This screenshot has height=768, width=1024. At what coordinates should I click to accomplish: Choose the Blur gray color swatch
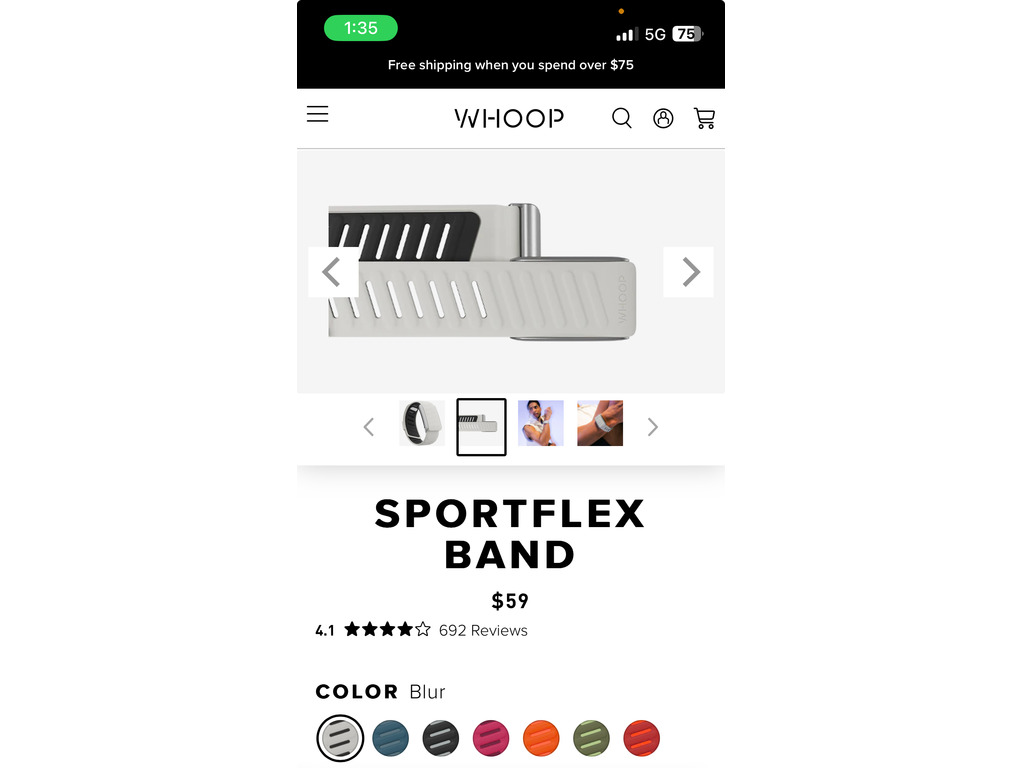[x=340, y=738]
